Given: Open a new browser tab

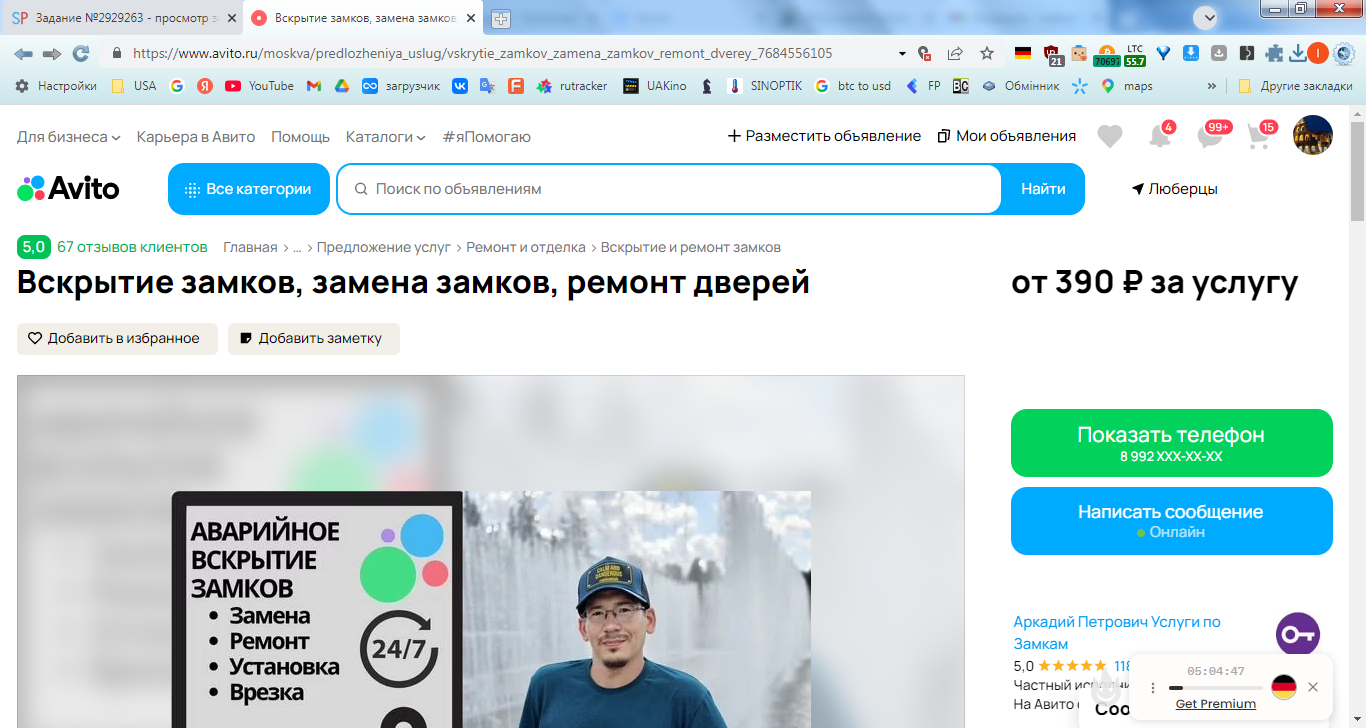Looking at the screenshot, I should (501, 18).
